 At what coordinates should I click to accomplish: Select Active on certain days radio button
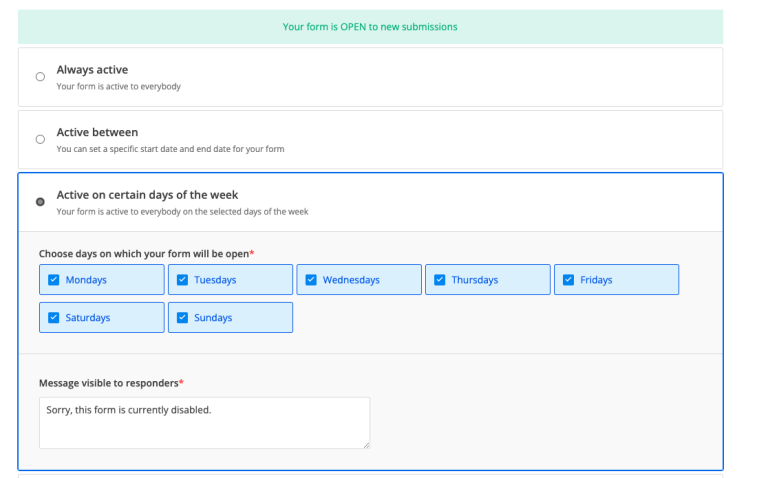coord(40,202)
